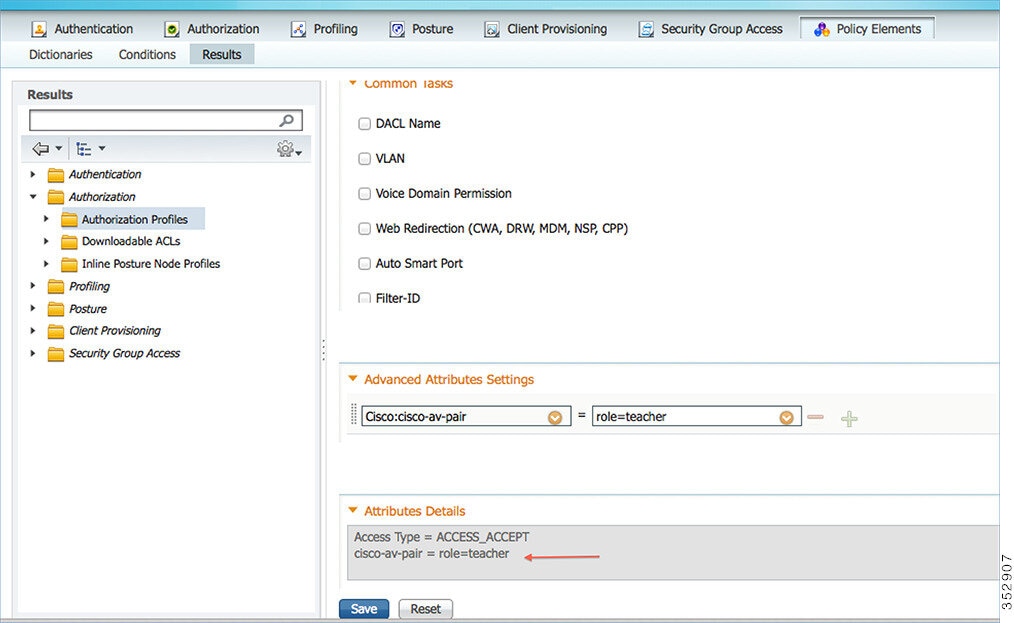
Task: Collapse the Attributes Details section
Action: [x=353, y=510]
